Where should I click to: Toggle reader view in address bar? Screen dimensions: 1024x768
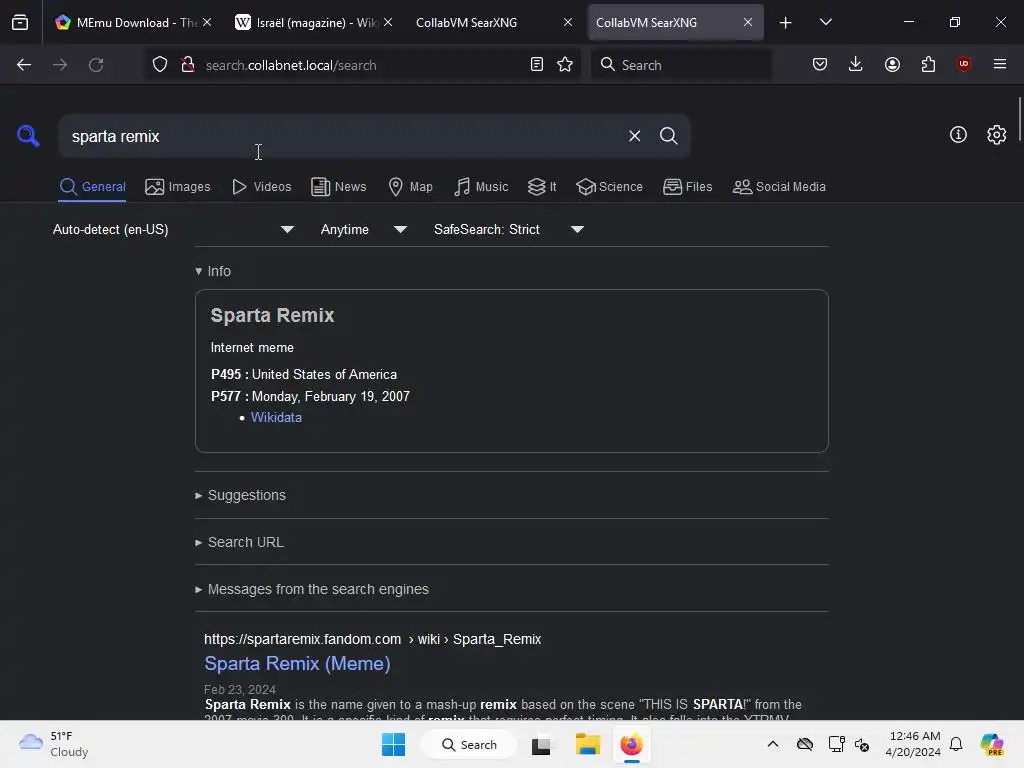(537, 65)
